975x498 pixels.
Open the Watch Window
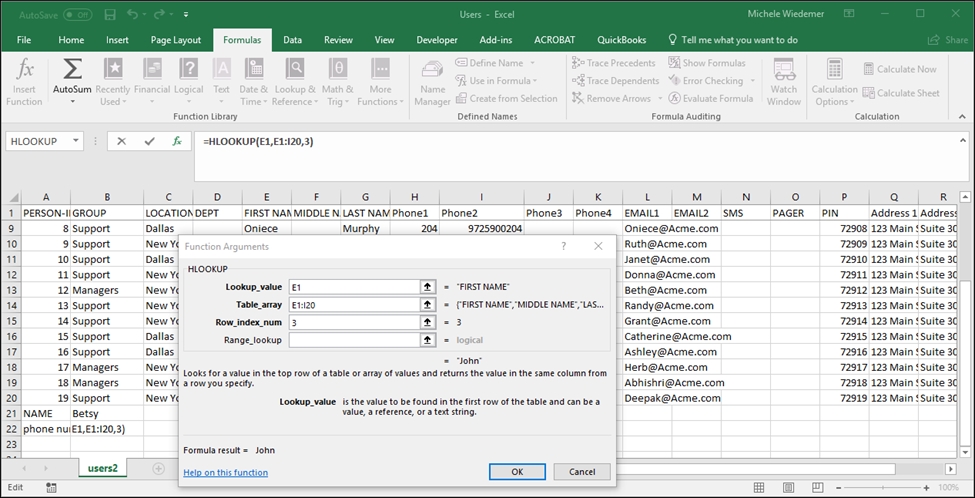[x=783, y=82]
